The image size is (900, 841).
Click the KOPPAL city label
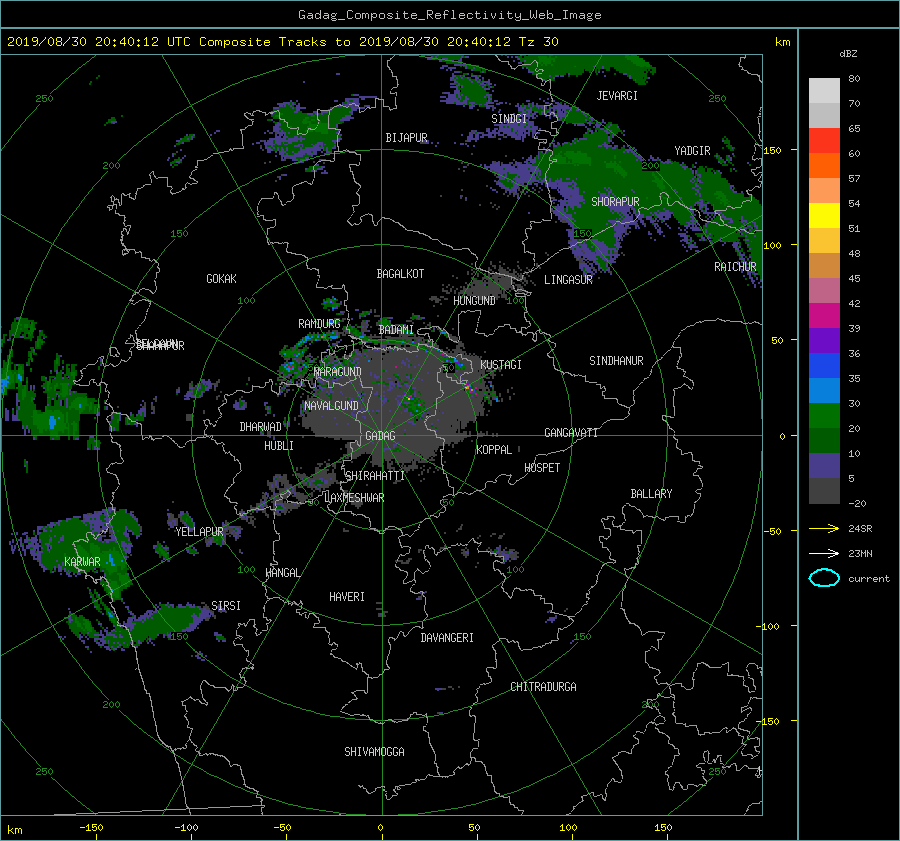[494, 449]
